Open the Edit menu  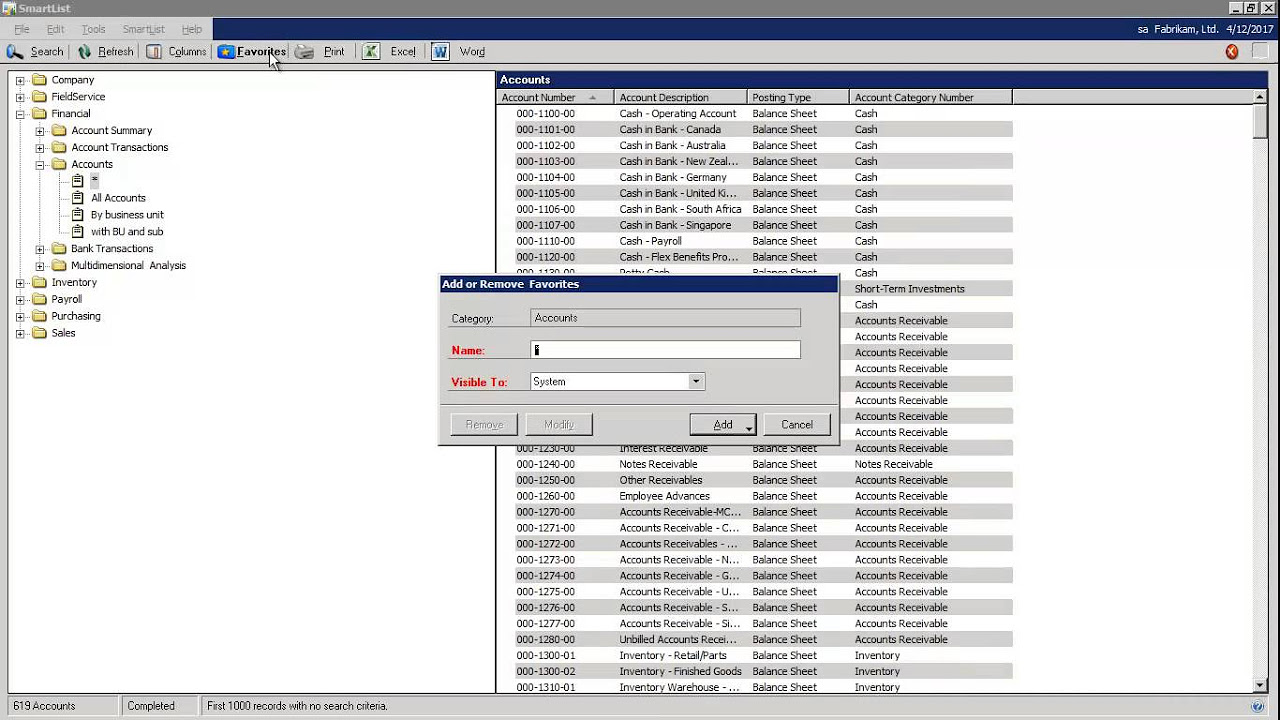(55, 30)
